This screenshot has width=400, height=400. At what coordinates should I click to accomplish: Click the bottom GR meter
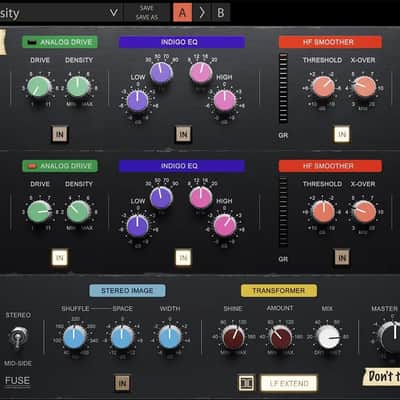tap(283, 212)
